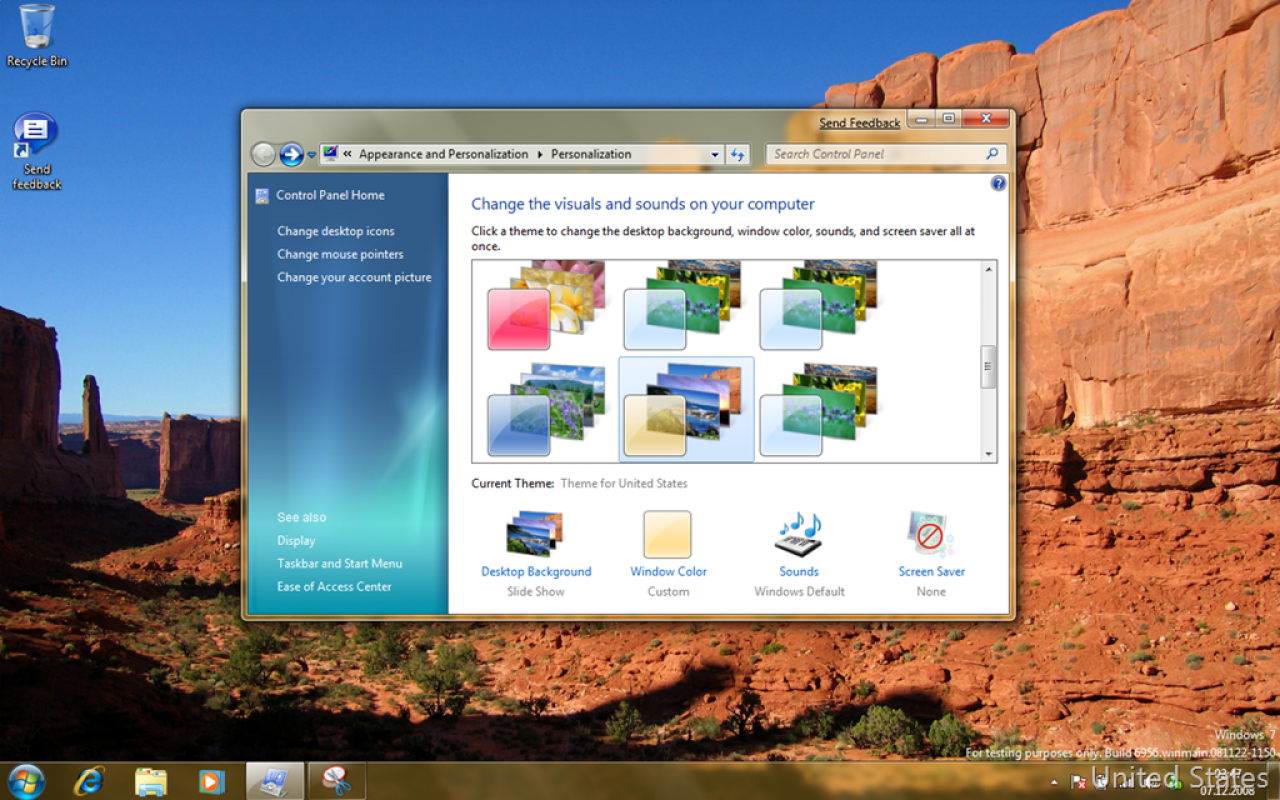Expand the breadcrumb overflow chevrons

[347, 154]
